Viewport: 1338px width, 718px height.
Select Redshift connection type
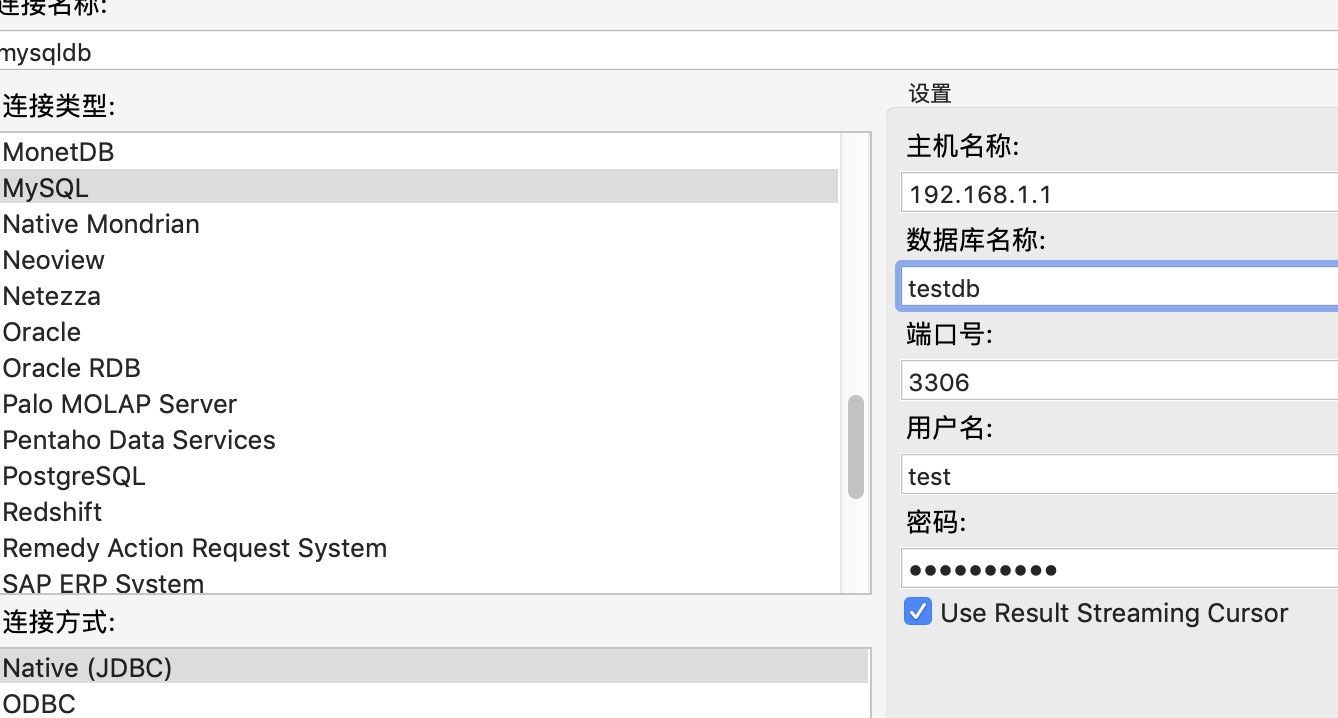coord(52,512)
